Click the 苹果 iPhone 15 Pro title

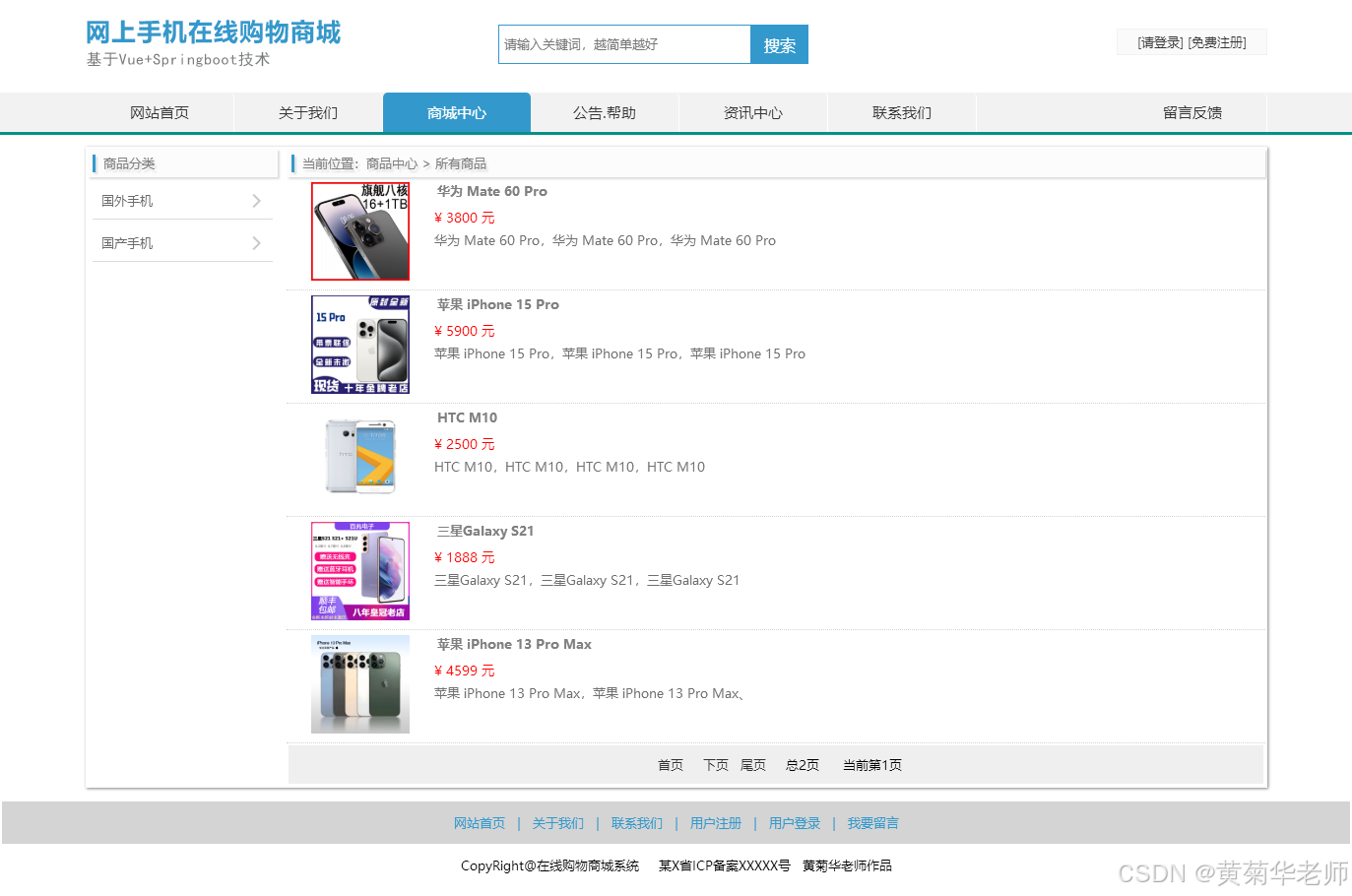498,304
